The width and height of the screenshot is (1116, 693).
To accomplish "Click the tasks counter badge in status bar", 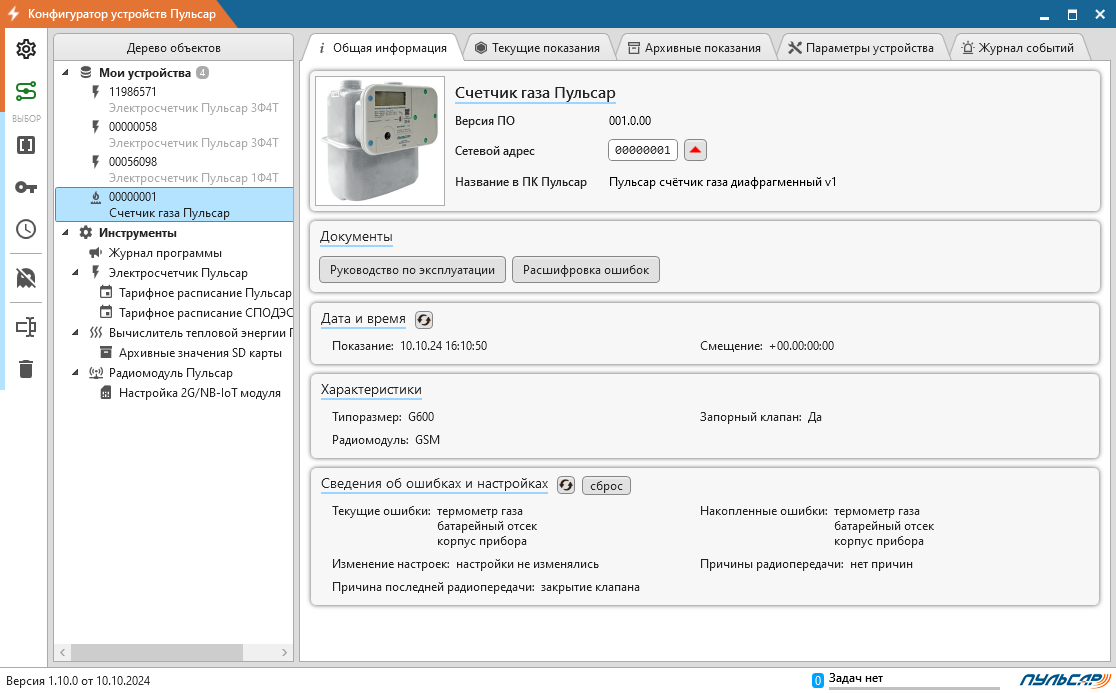I will pos(818,681).
